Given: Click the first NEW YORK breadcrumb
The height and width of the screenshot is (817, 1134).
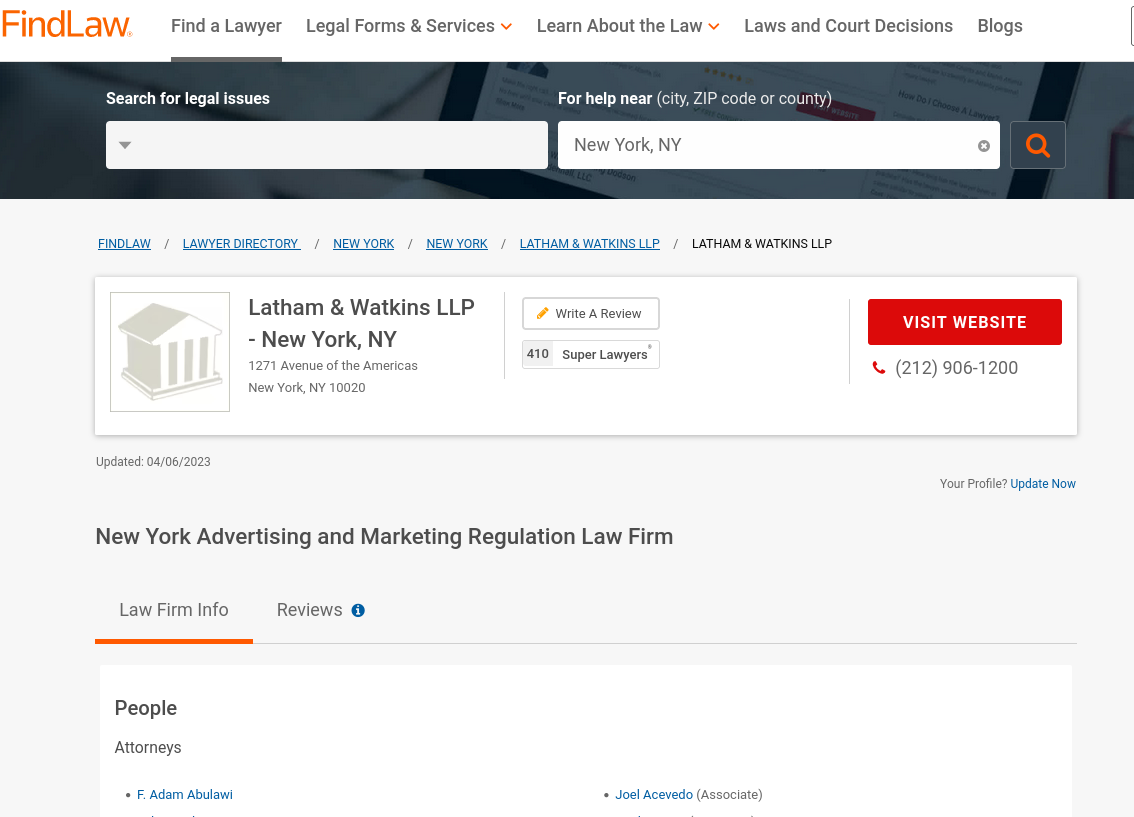Looking at the screenshot, I should [x=364, y=244].
